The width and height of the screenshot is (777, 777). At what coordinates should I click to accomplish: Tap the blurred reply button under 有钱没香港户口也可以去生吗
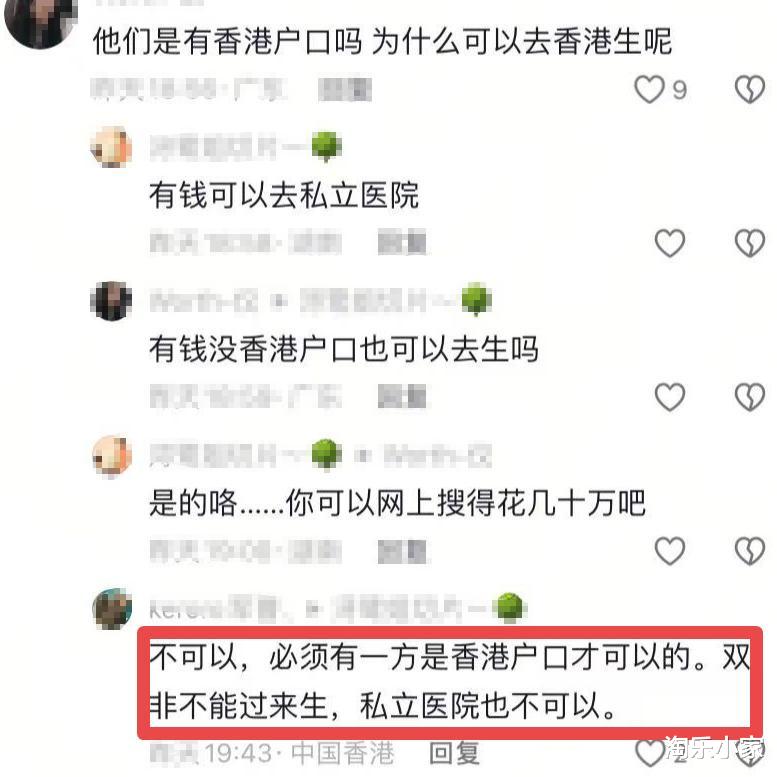pyautogui.click(x=402, y=396)
